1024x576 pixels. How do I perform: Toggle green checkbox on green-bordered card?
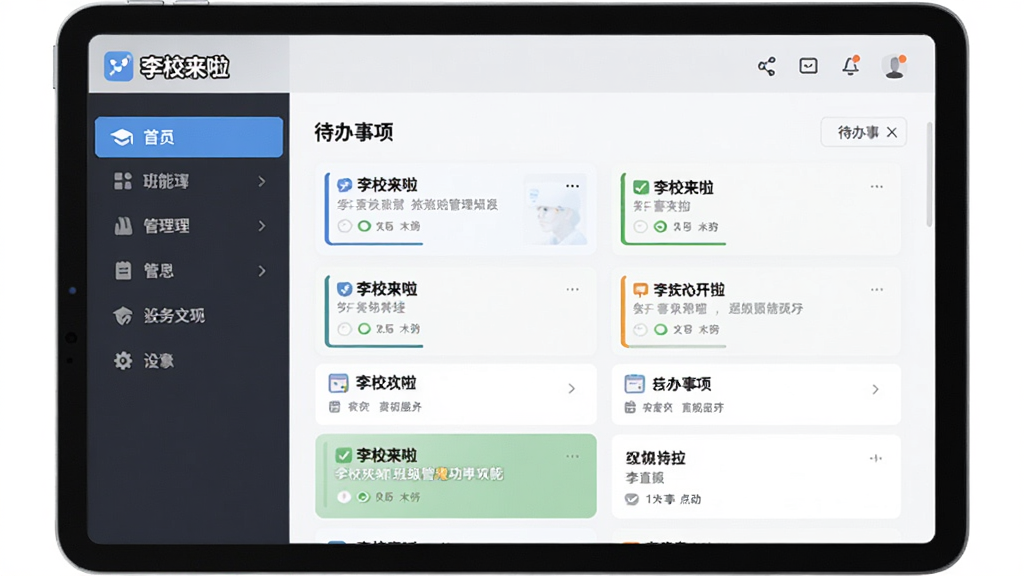(x=641, y=187)
